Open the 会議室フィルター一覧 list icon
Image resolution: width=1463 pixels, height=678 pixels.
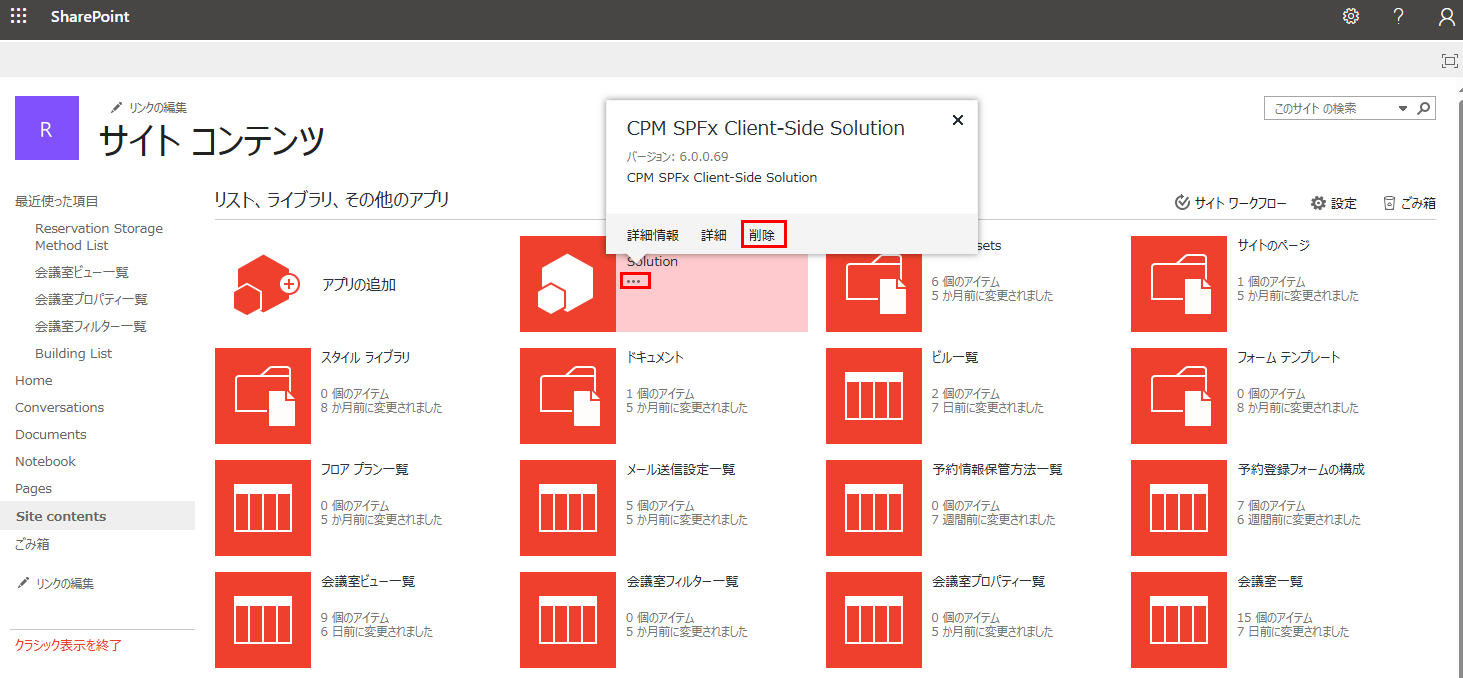click(568, 620)
